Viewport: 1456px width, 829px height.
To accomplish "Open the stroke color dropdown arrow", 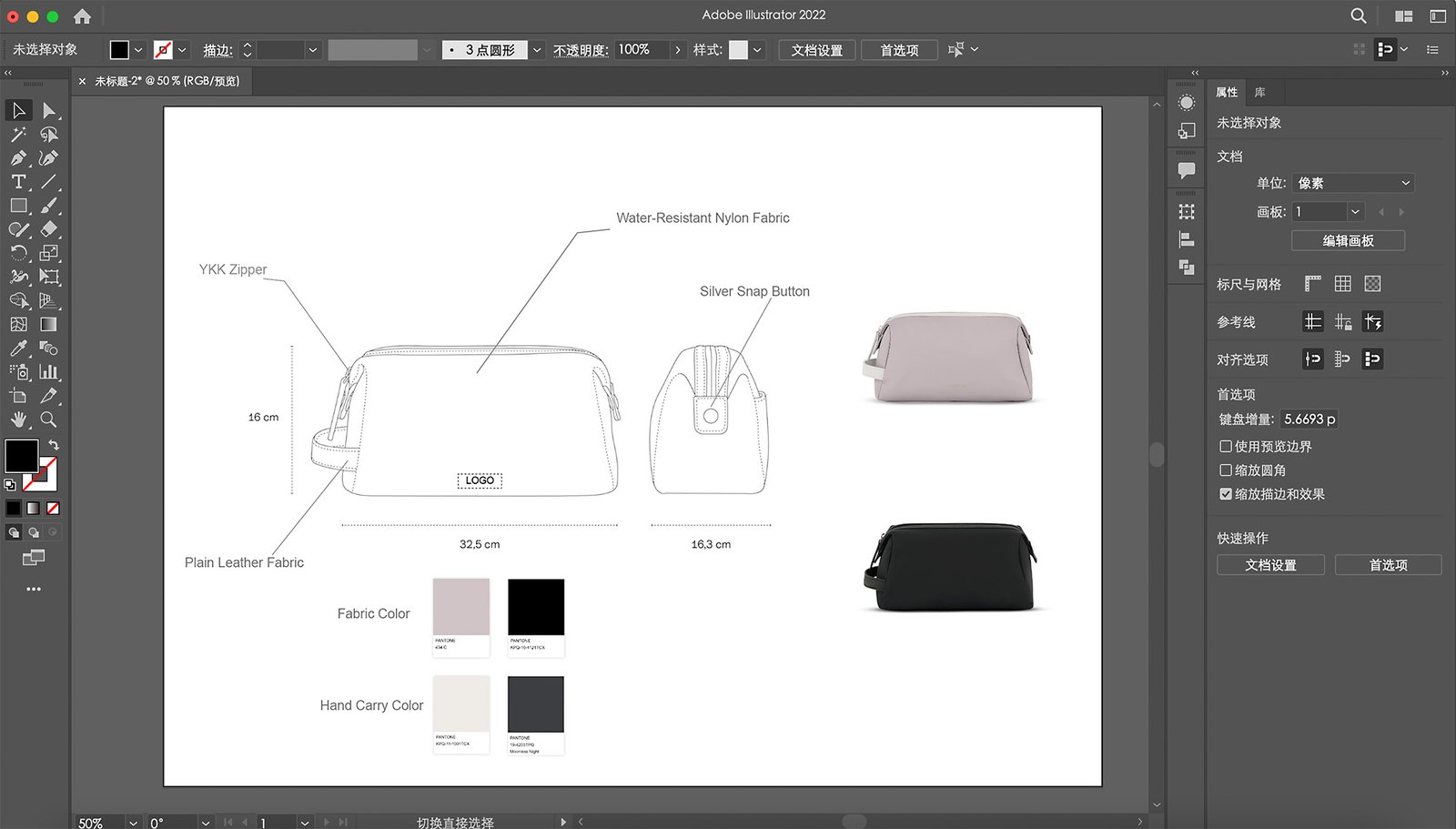I will (182, 50).
